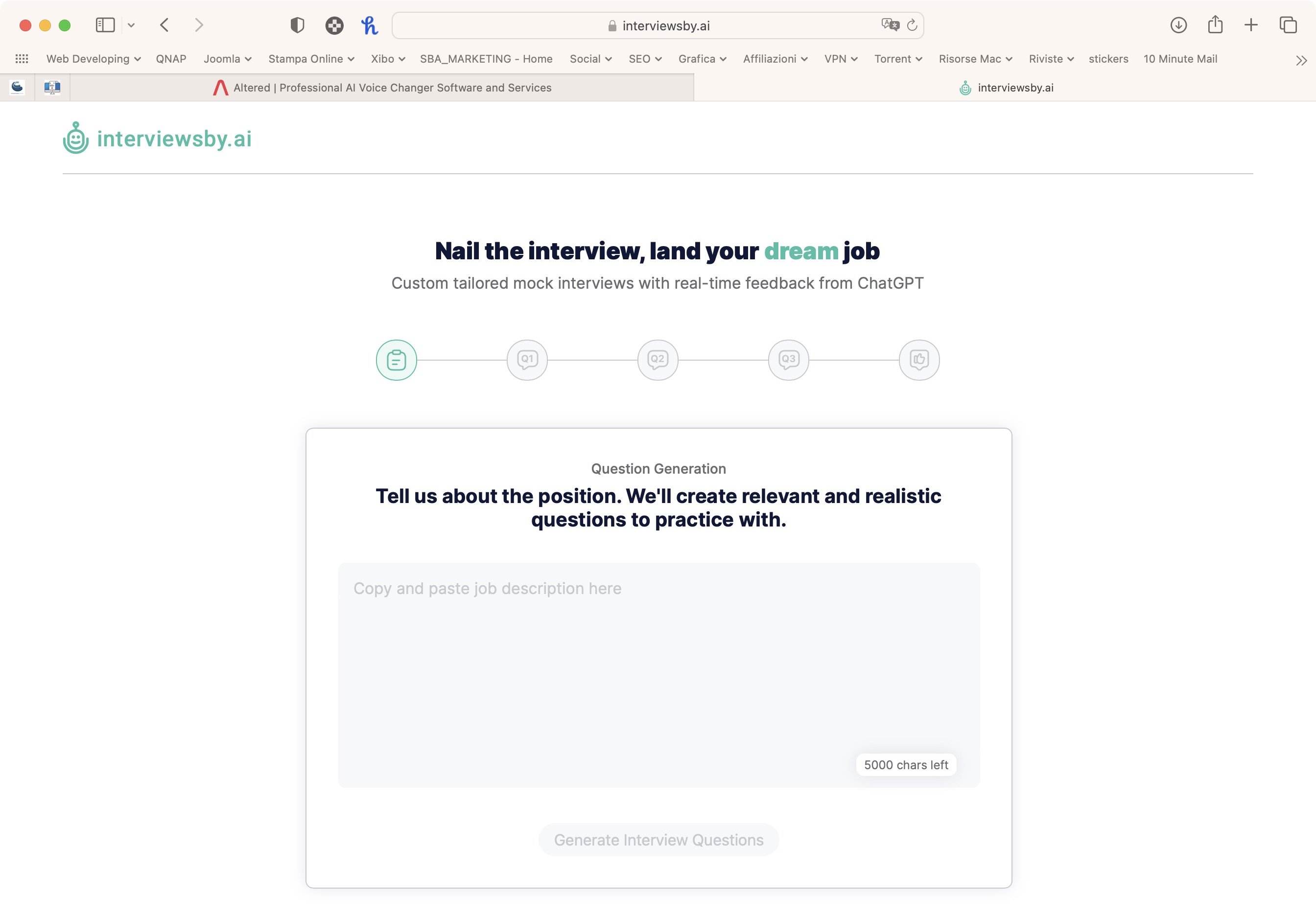
Task: Expand the Affiliazioni bookmarks folder
Action: (775, 58)
